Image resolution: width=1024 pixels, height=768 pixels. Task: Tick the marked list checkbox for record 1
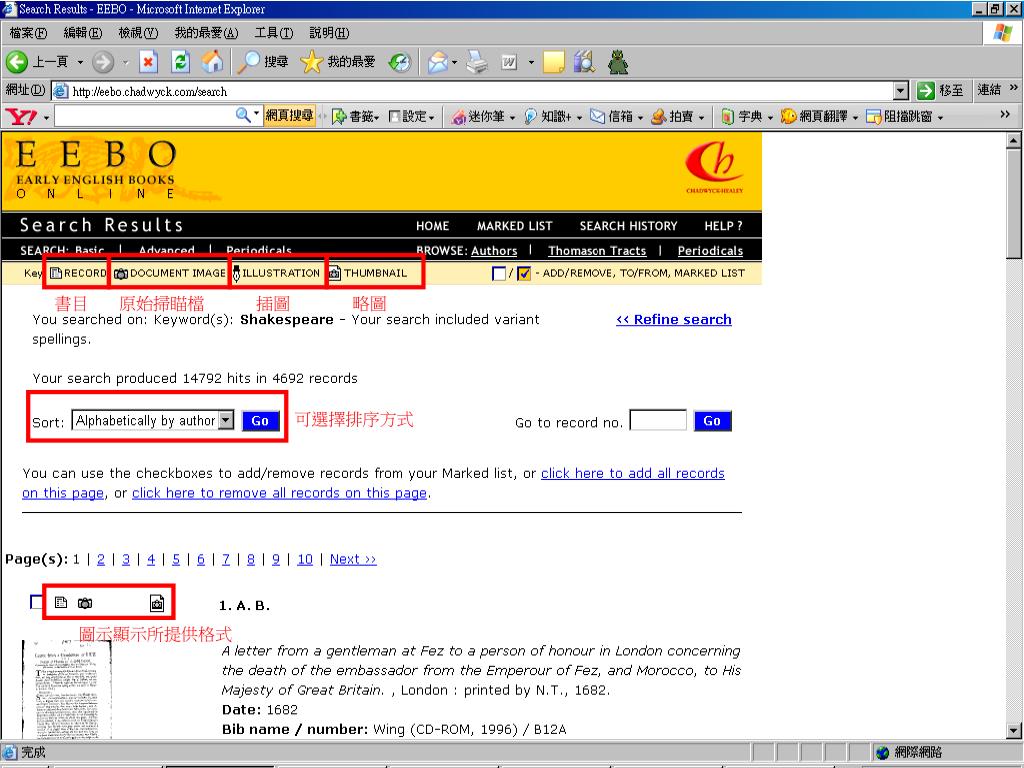36,601
